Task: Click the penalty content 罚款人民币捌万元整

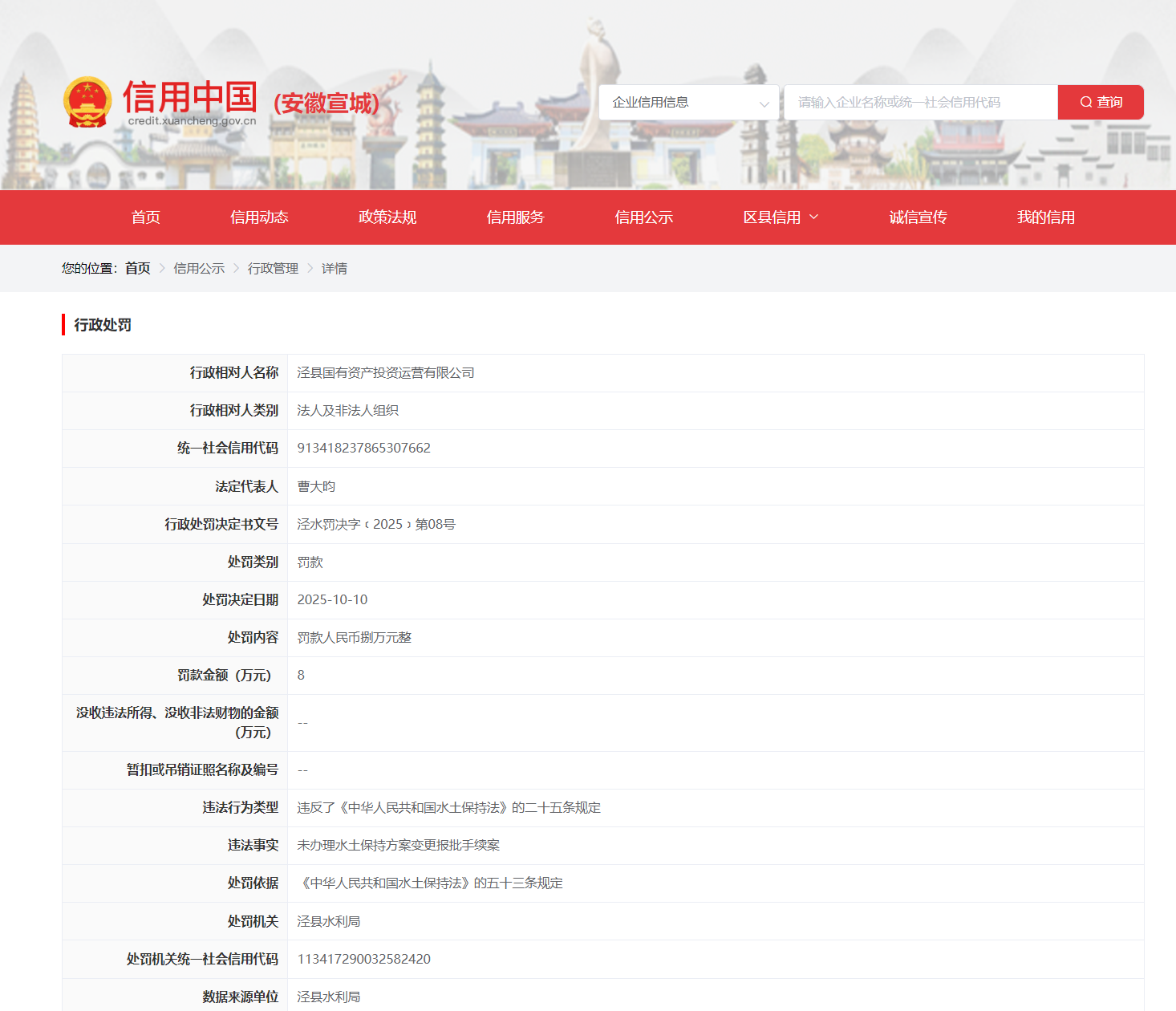Action: click(x=354, y=638)
